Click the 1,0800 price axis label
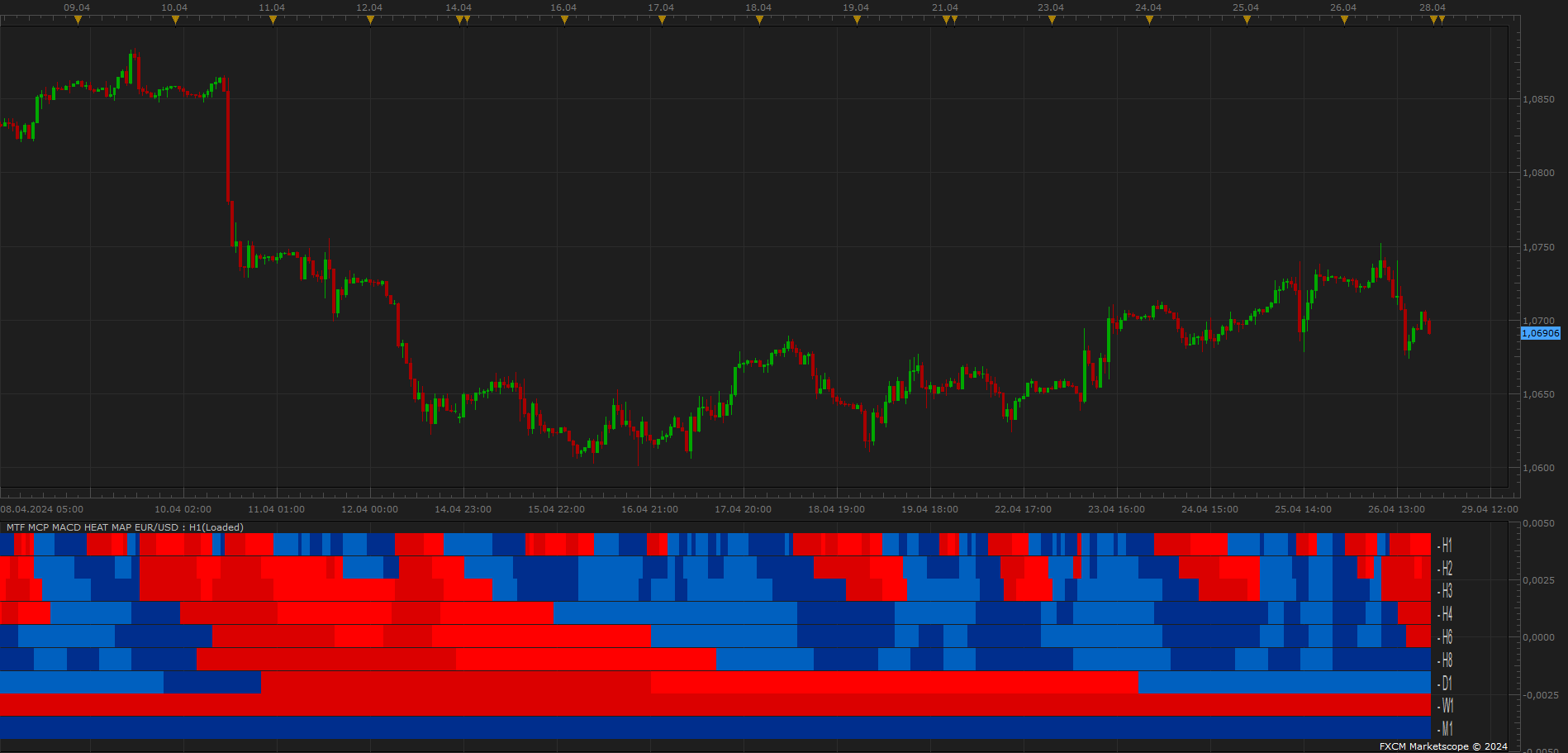1568x753 pixels. pos(1538,173)
